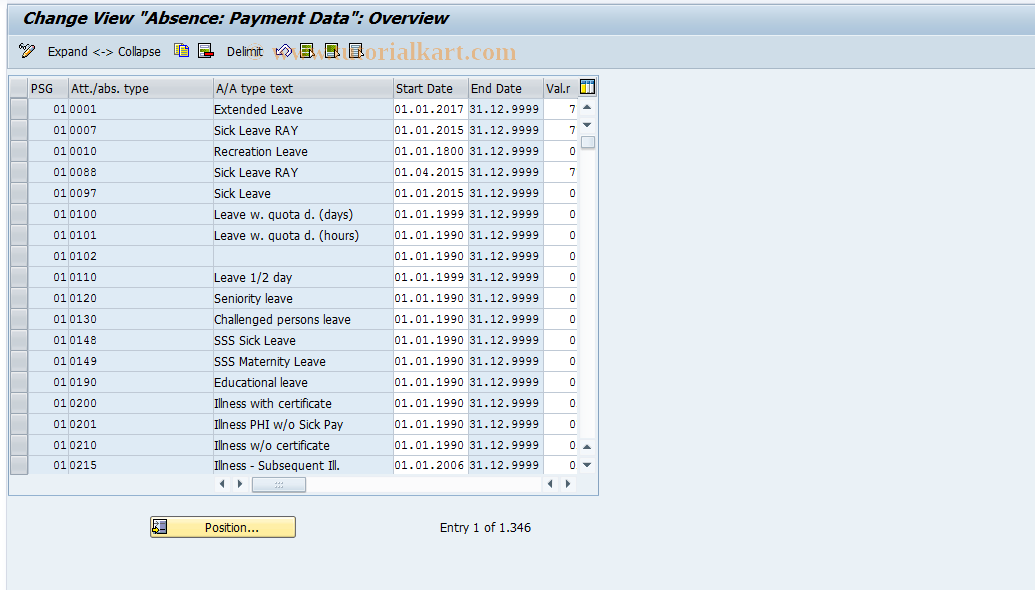Click page-up arrow near bottom of scrollbar
This screenshot has width=1035, height=590.
(587, 447)
